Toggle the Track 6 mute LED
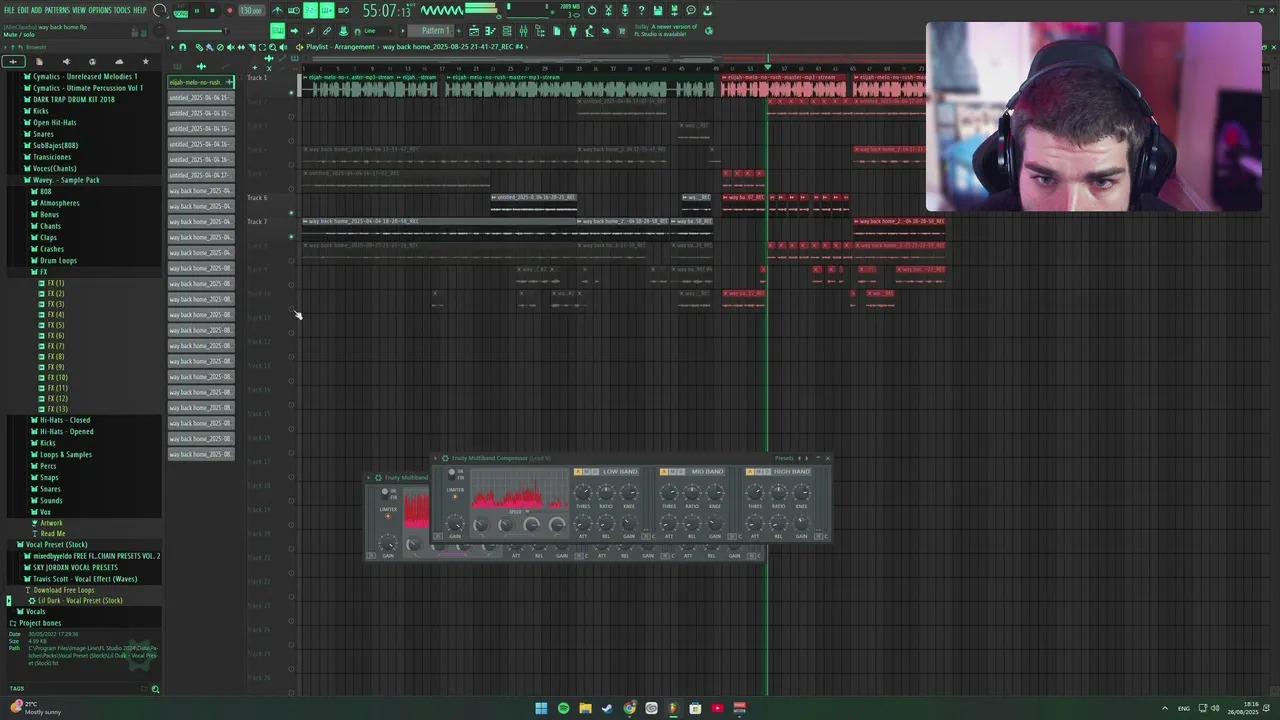Viewport: 1280px width, 720px height. pyautogui.click(x=292, y=212)
